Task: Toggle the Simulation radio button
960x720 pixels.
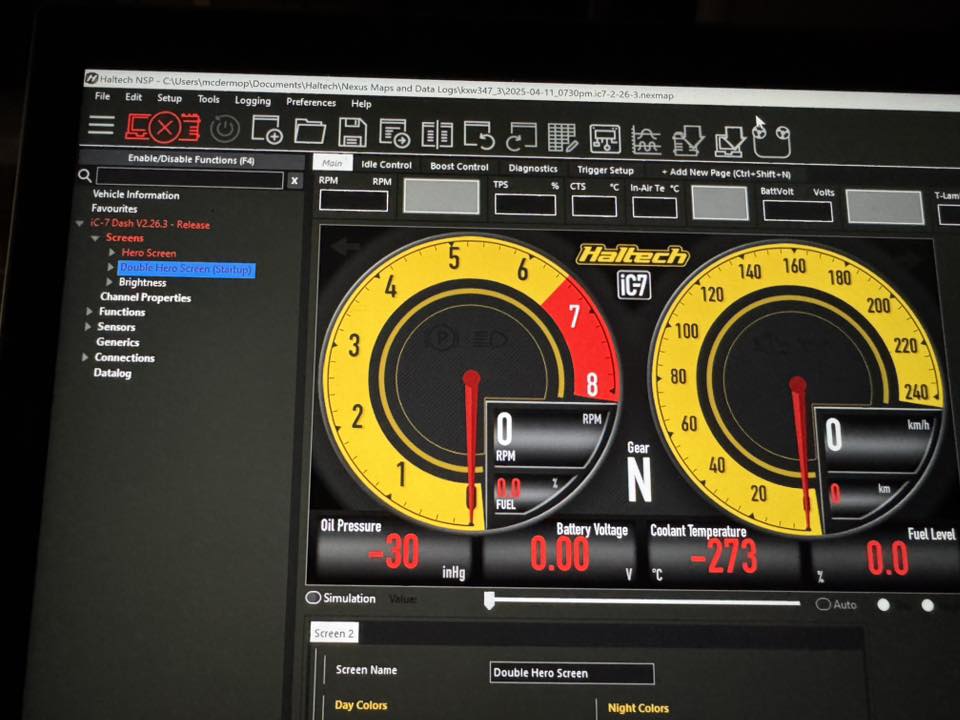Action: (313, 598)
